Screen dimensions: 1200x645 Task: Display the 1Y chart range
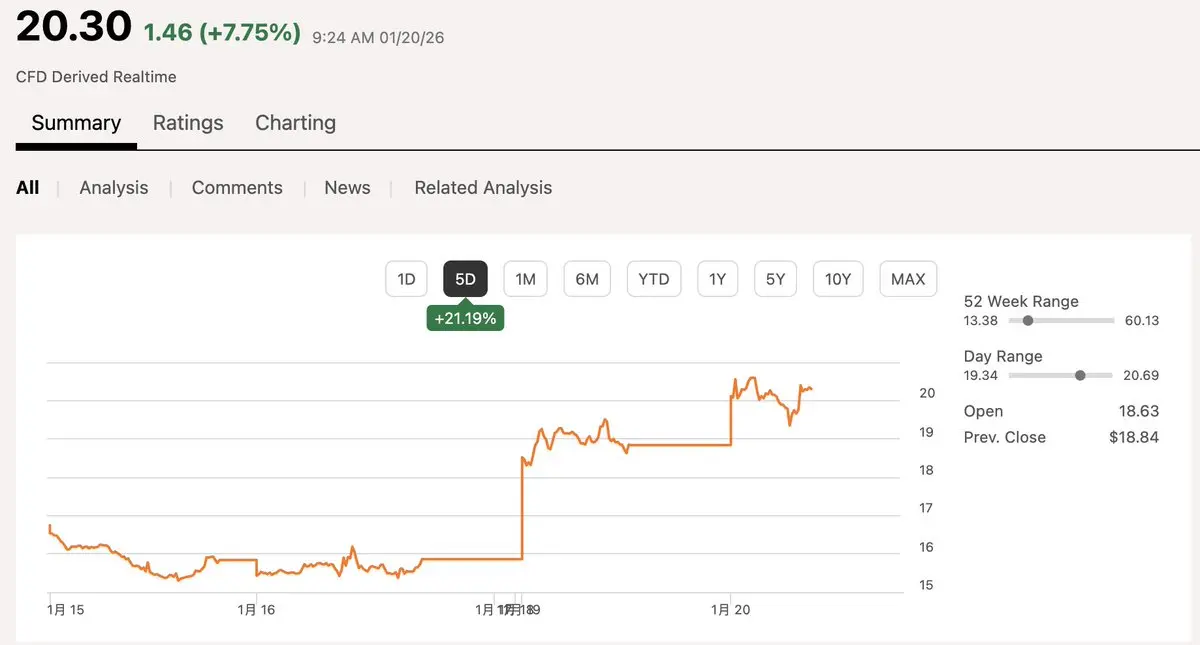tap(717, 279)
